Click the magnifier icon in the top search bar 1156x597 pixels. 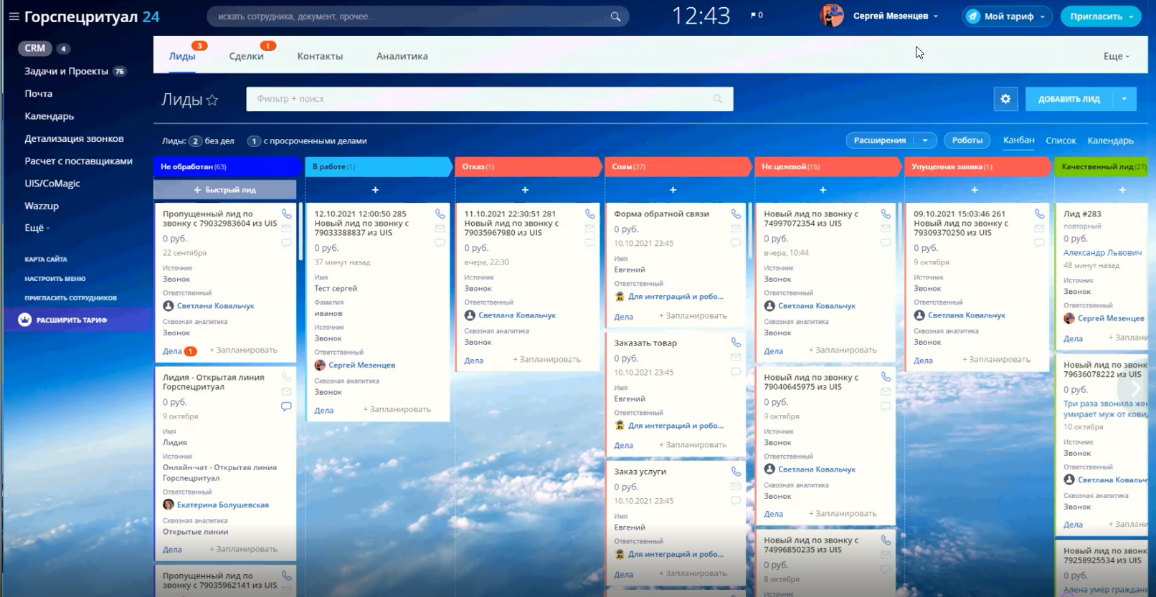click(616, 17)
